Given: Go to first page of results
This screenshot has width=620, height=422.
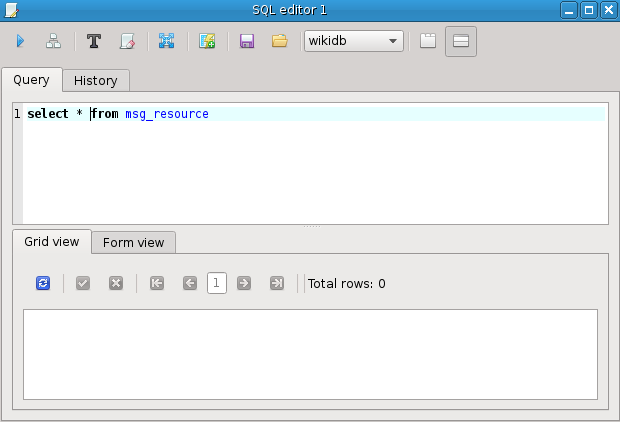Looking at the screenshot, I should [157, 283].
